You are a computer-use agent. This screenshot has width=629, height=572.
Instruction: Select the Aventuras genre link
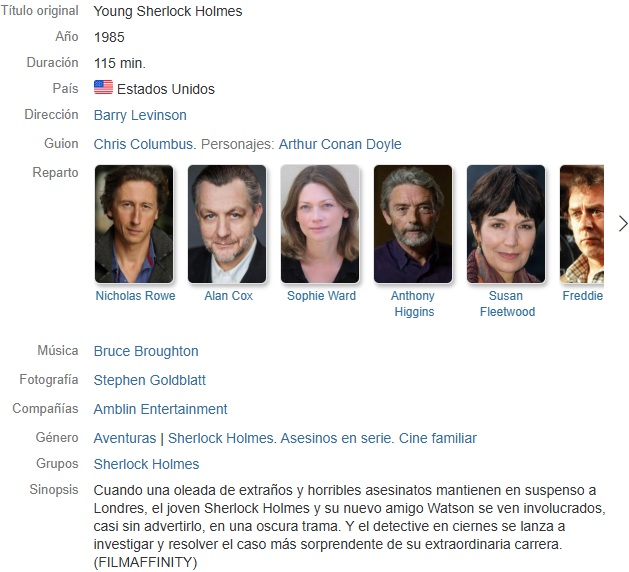coord(125,438)
